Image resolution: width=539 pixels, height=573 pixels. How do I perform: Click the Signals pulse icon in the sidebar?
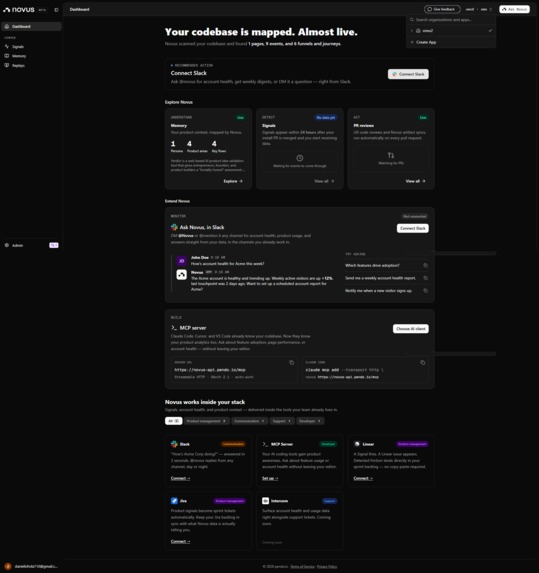[7, 46]
